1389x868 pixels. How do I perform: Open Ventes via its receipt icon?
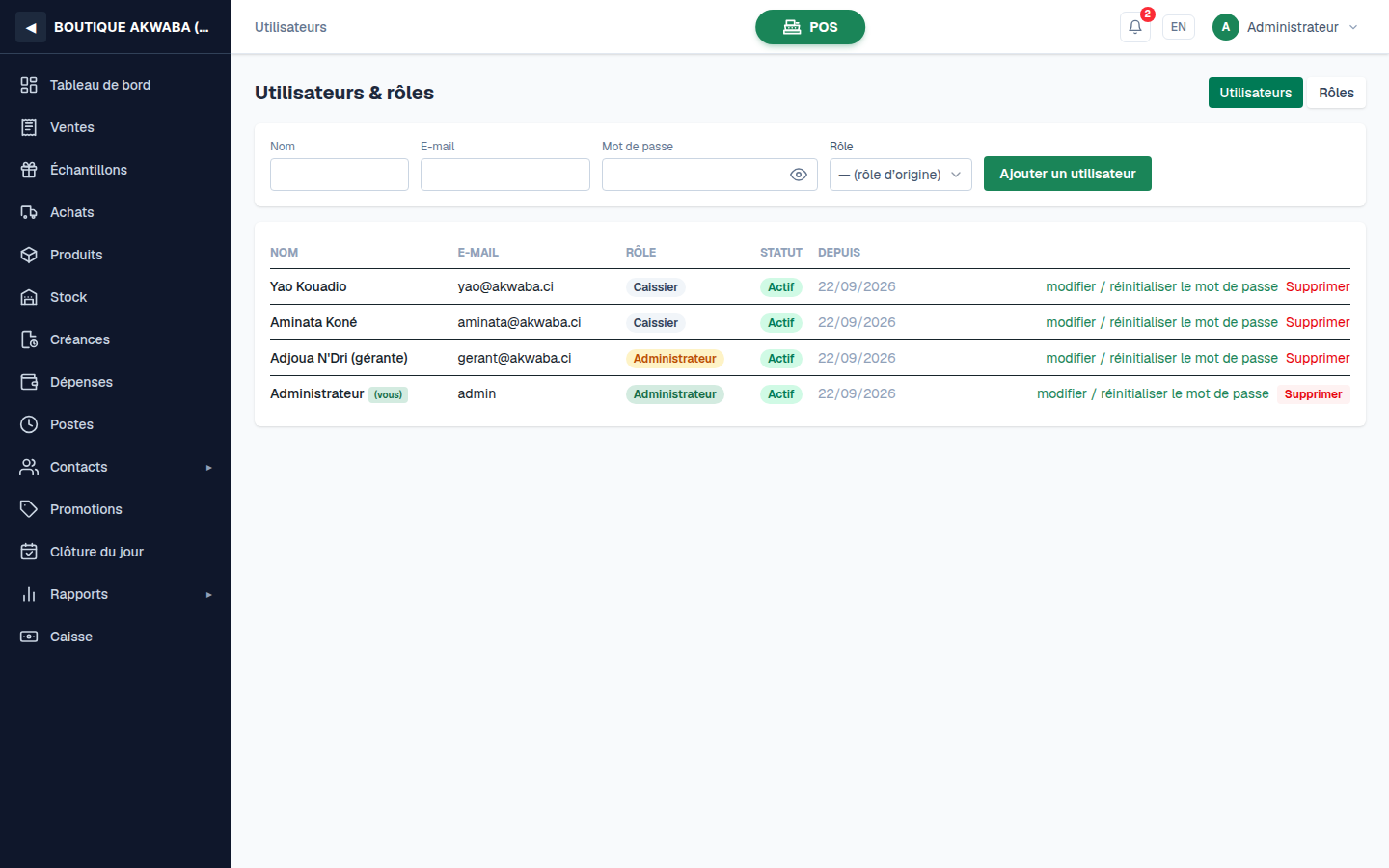(x=29, y=127)
